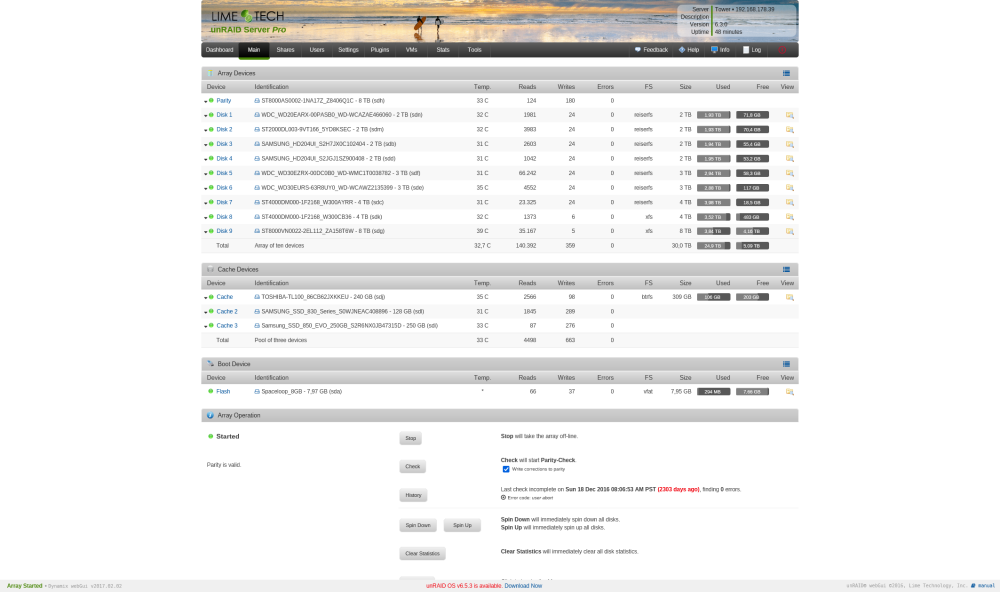Click the Spin Down button
This screenshot has height=592, width=1000.
[x=418, y=525]
